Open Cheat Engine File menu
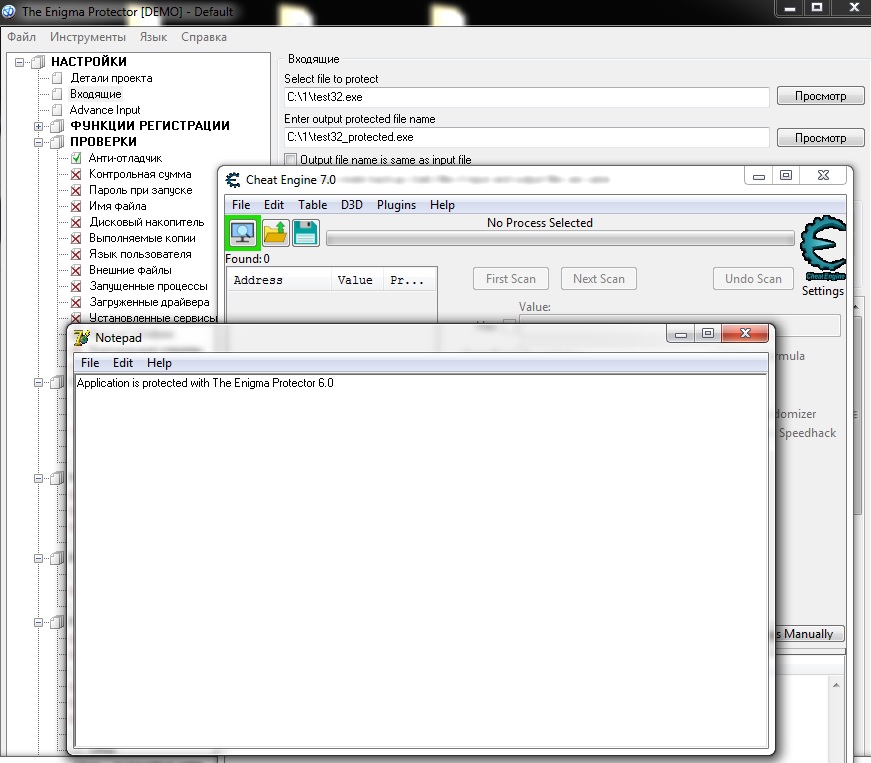871x763 pixels. click(x=241, y=205)
